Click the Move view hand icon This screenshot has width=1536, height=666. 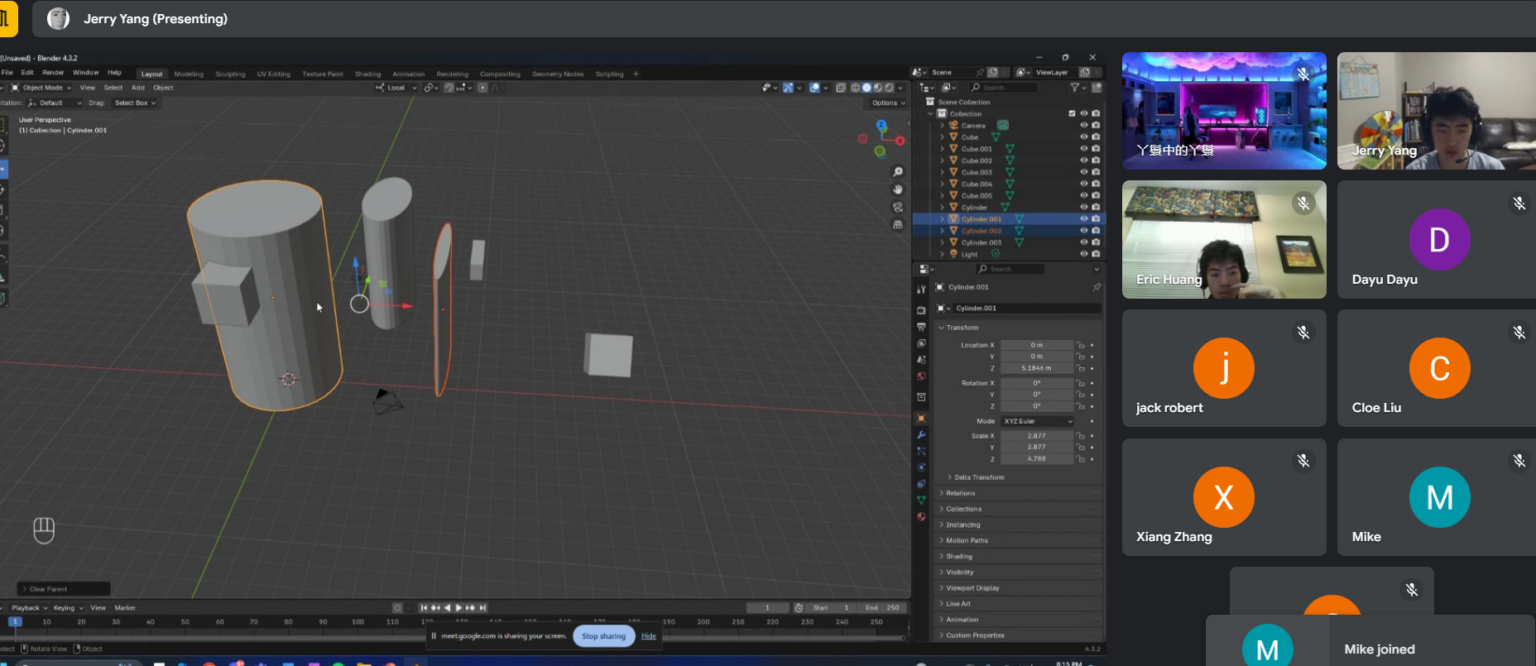[x=898, y=189]
